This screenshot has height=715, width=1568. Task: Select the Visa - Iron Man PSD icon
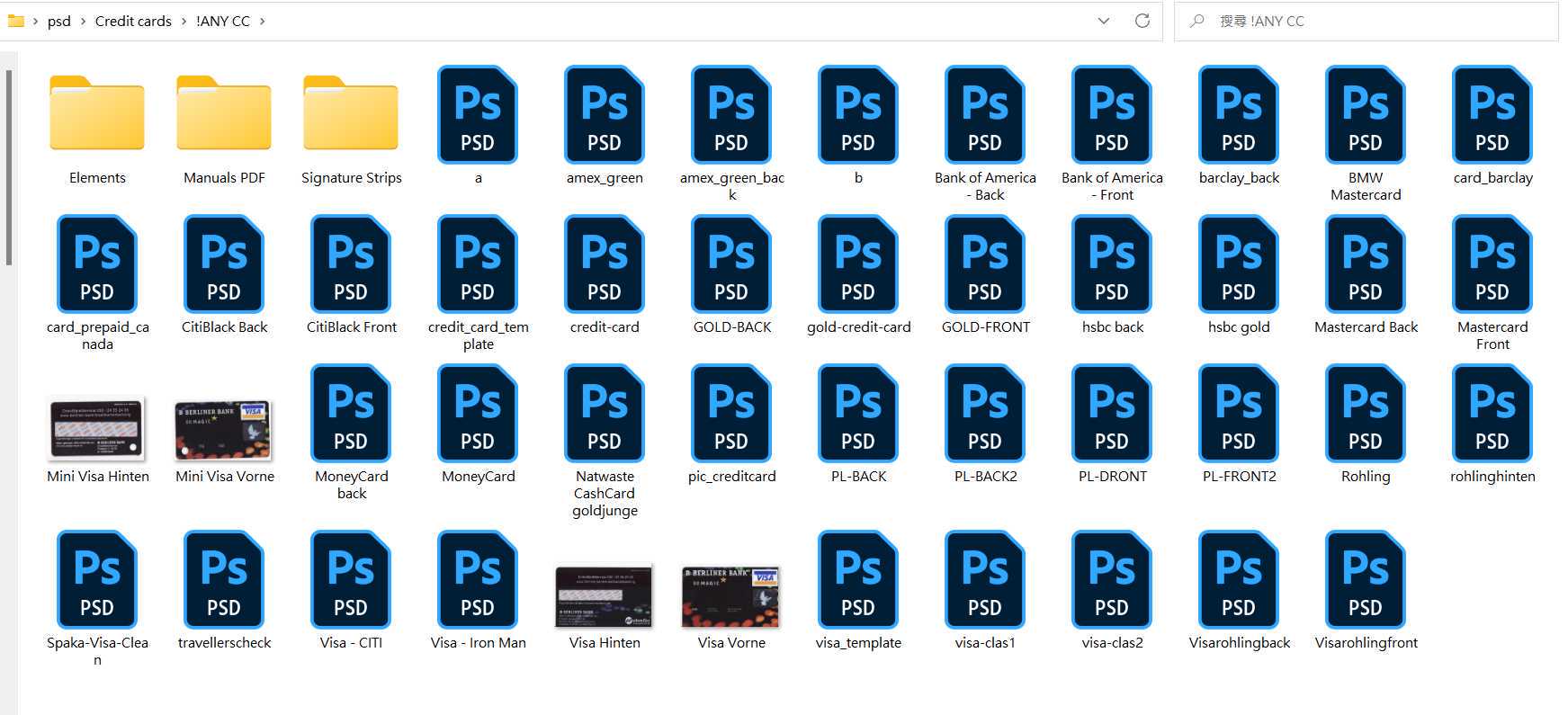click(478, 579)
